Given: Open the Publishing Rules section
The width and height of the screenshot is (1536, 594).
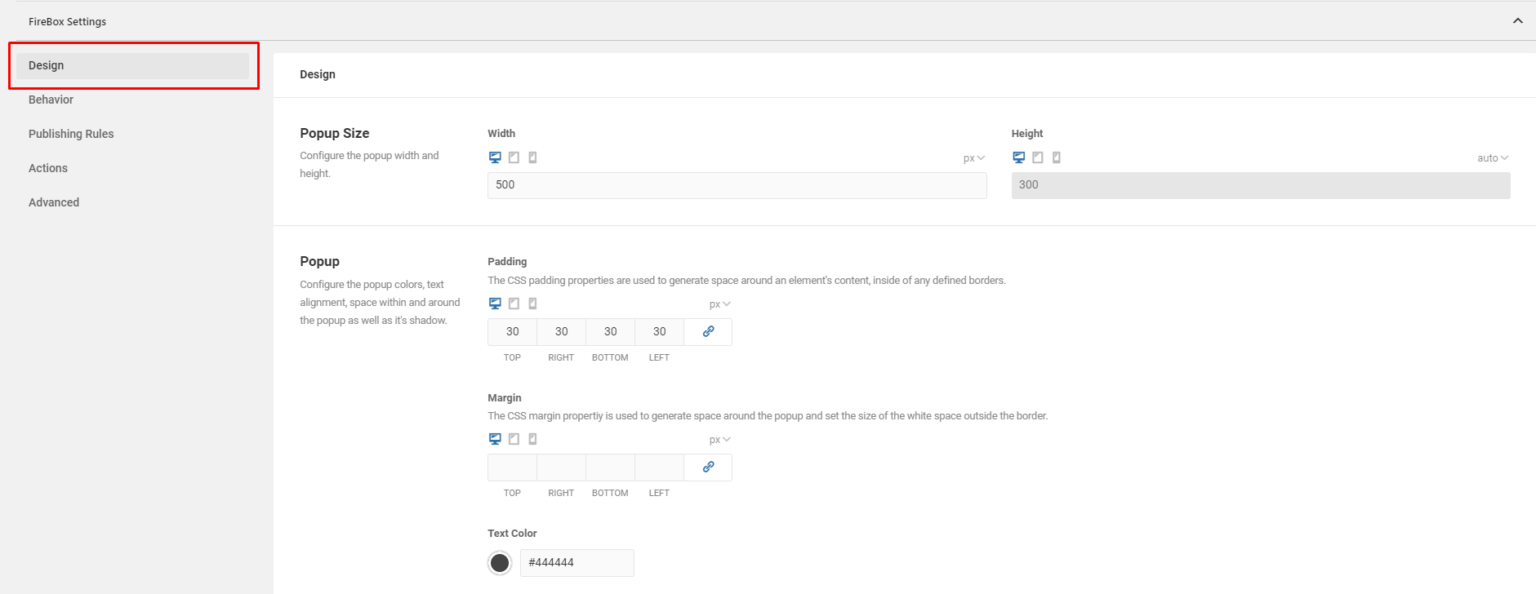Looking at the screenshot, I should [x=70, y=133].
